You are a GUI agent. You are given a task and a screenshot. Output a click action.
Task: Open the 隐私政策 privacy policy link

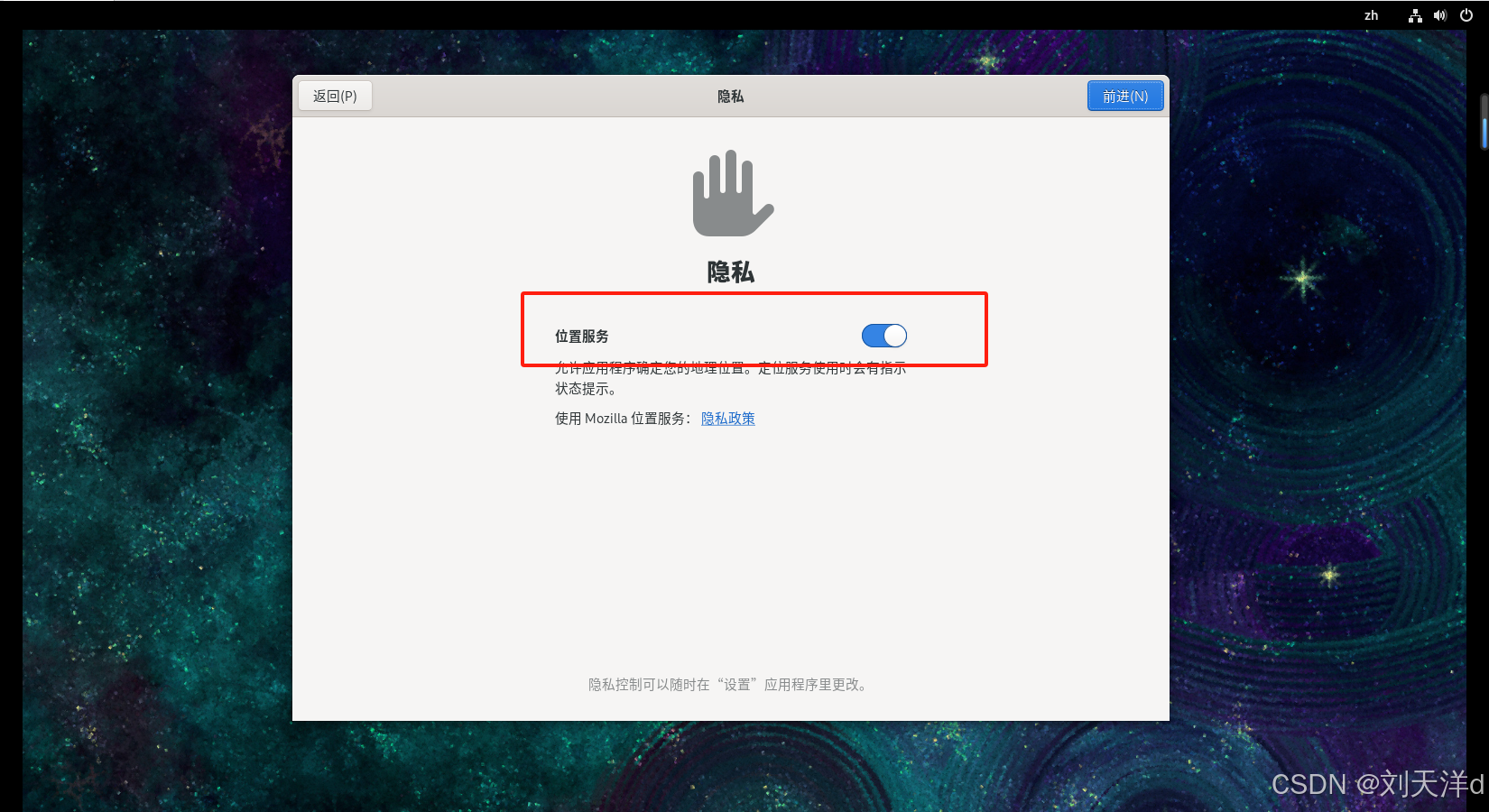(x=727, y=419)
